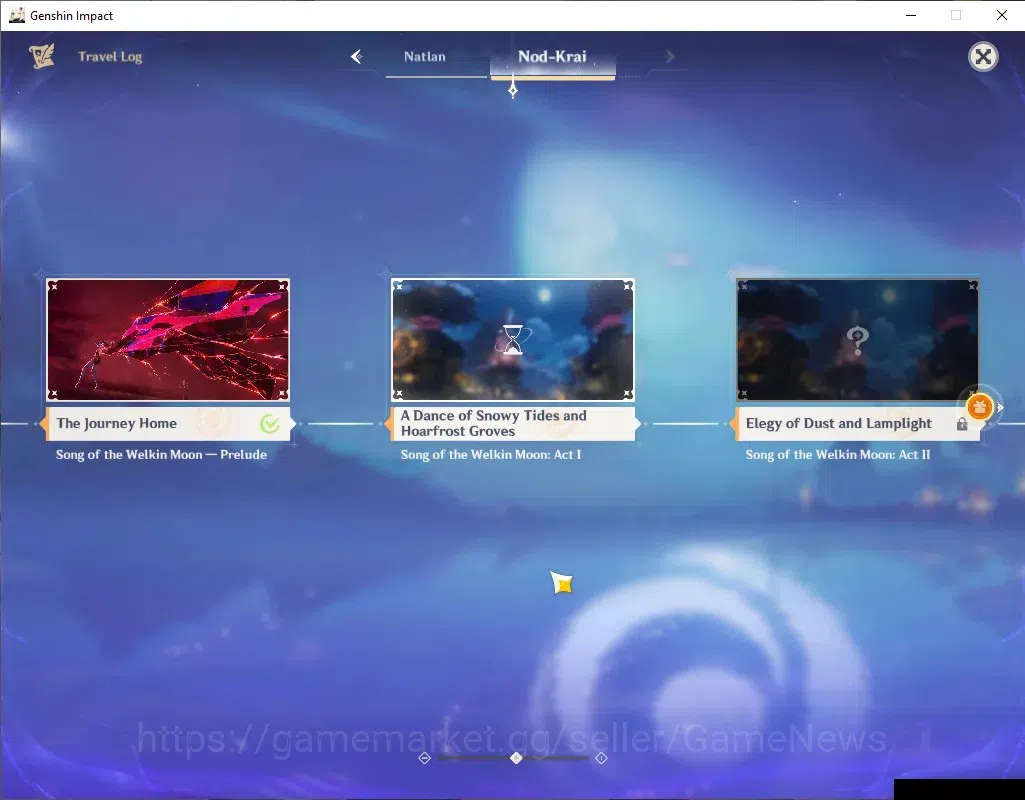Open A Dance of Snowy Tides thumbnail

[512, 339]
